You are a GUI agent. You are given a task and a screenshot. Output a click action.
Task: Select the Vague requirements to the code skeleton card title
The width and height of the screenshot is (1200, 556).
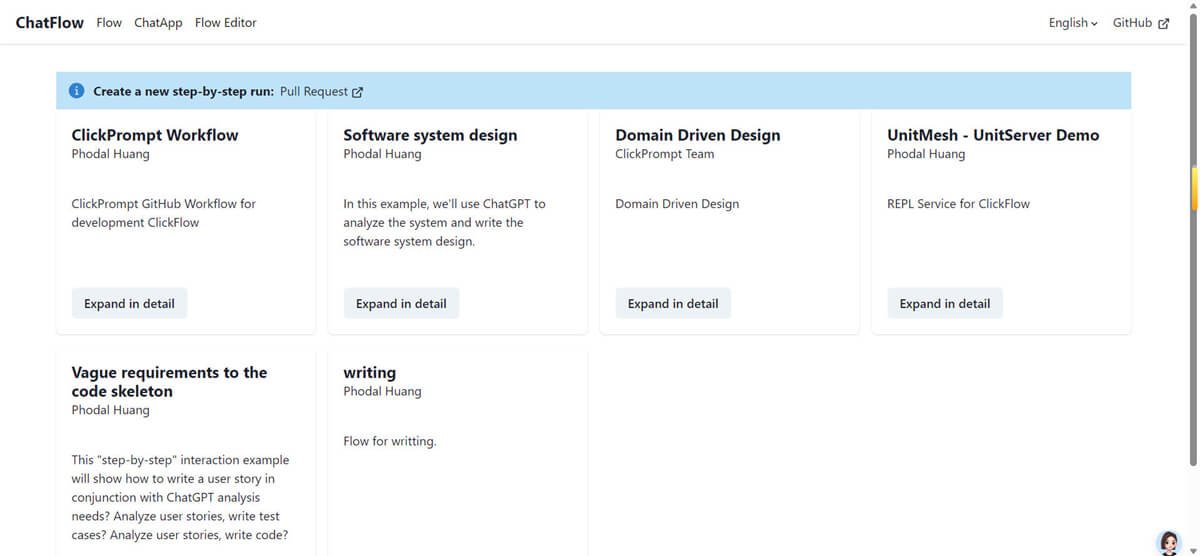pos(169,382)
